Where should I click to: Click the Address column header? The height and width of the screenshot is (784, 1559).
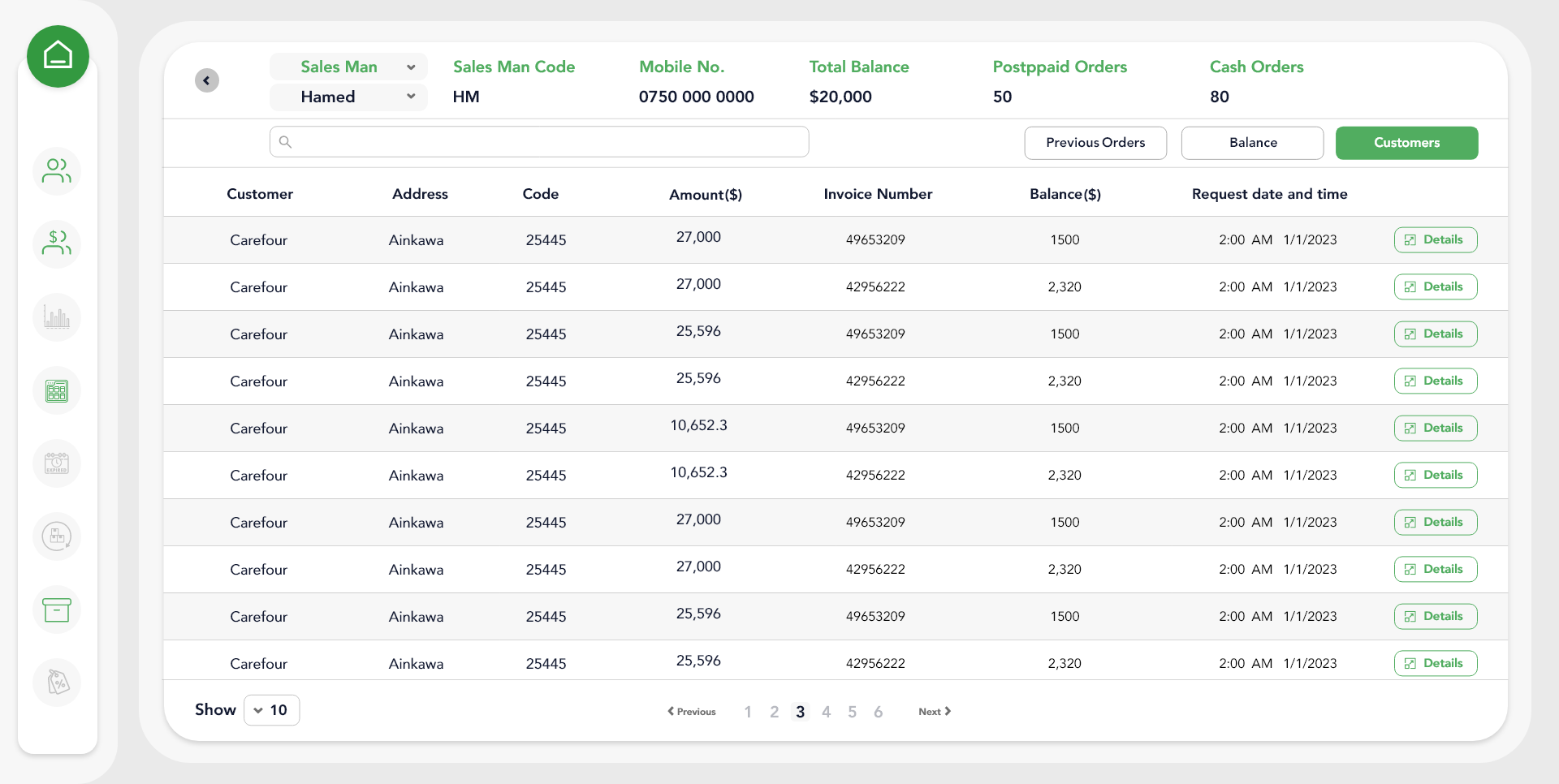[420, 194]
